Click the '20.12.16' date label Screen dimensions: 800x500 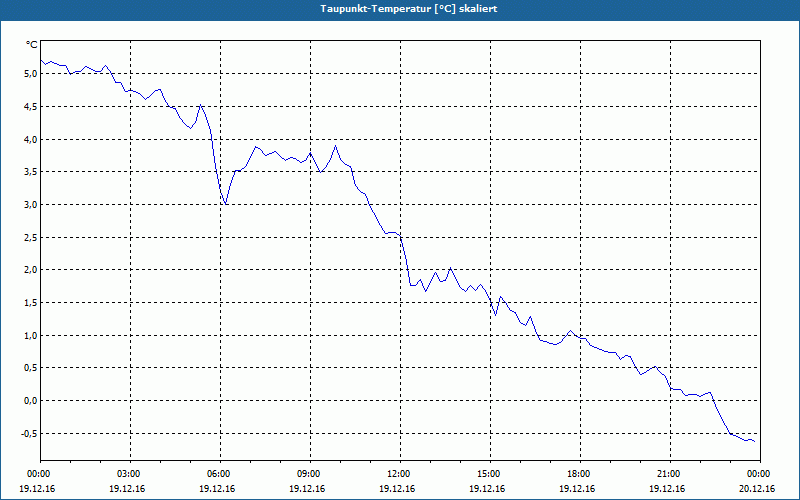click(x=757, y=489)
